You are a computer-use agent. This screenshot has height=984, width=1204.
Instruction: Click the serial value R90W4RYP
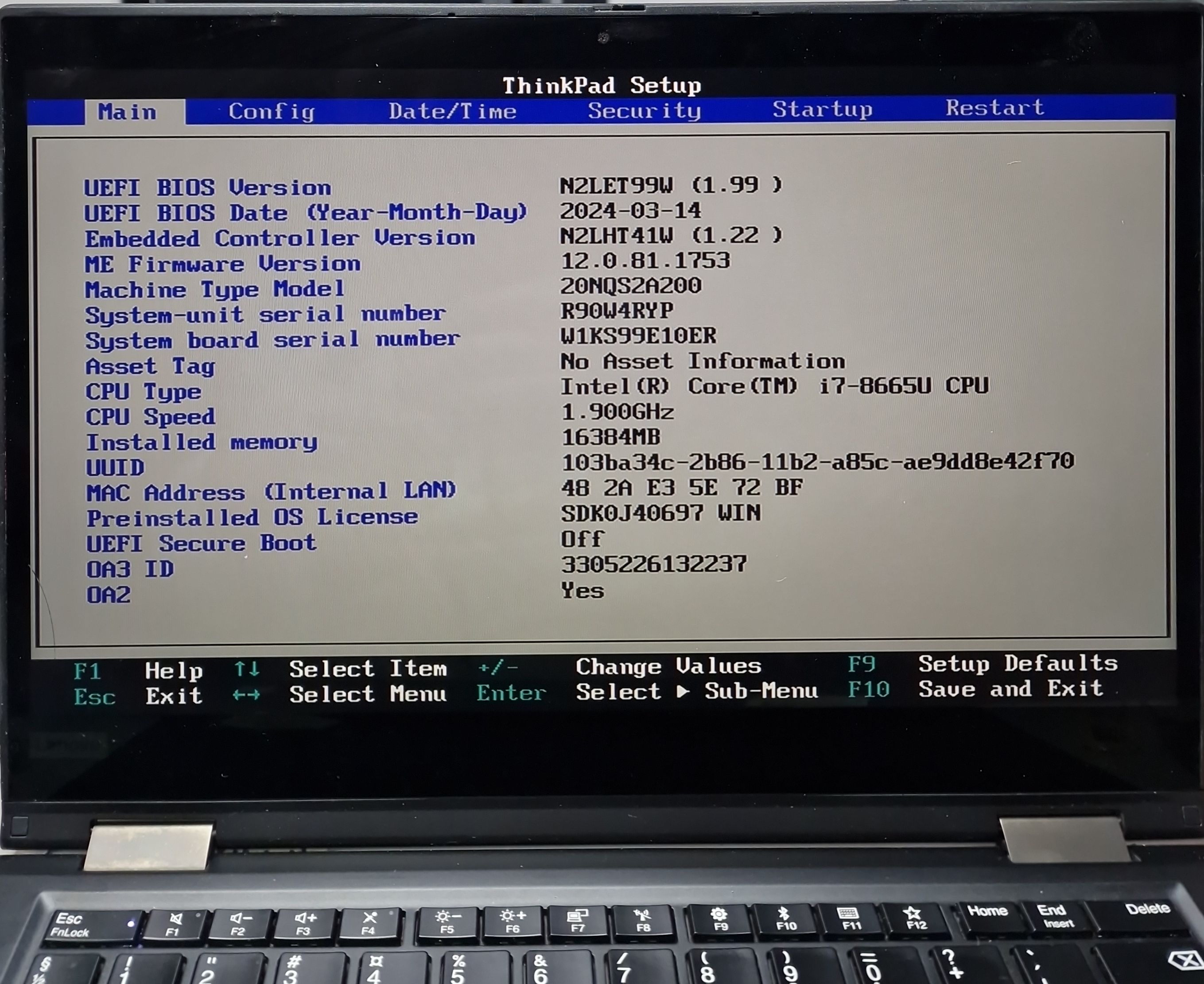click(617, 311)
